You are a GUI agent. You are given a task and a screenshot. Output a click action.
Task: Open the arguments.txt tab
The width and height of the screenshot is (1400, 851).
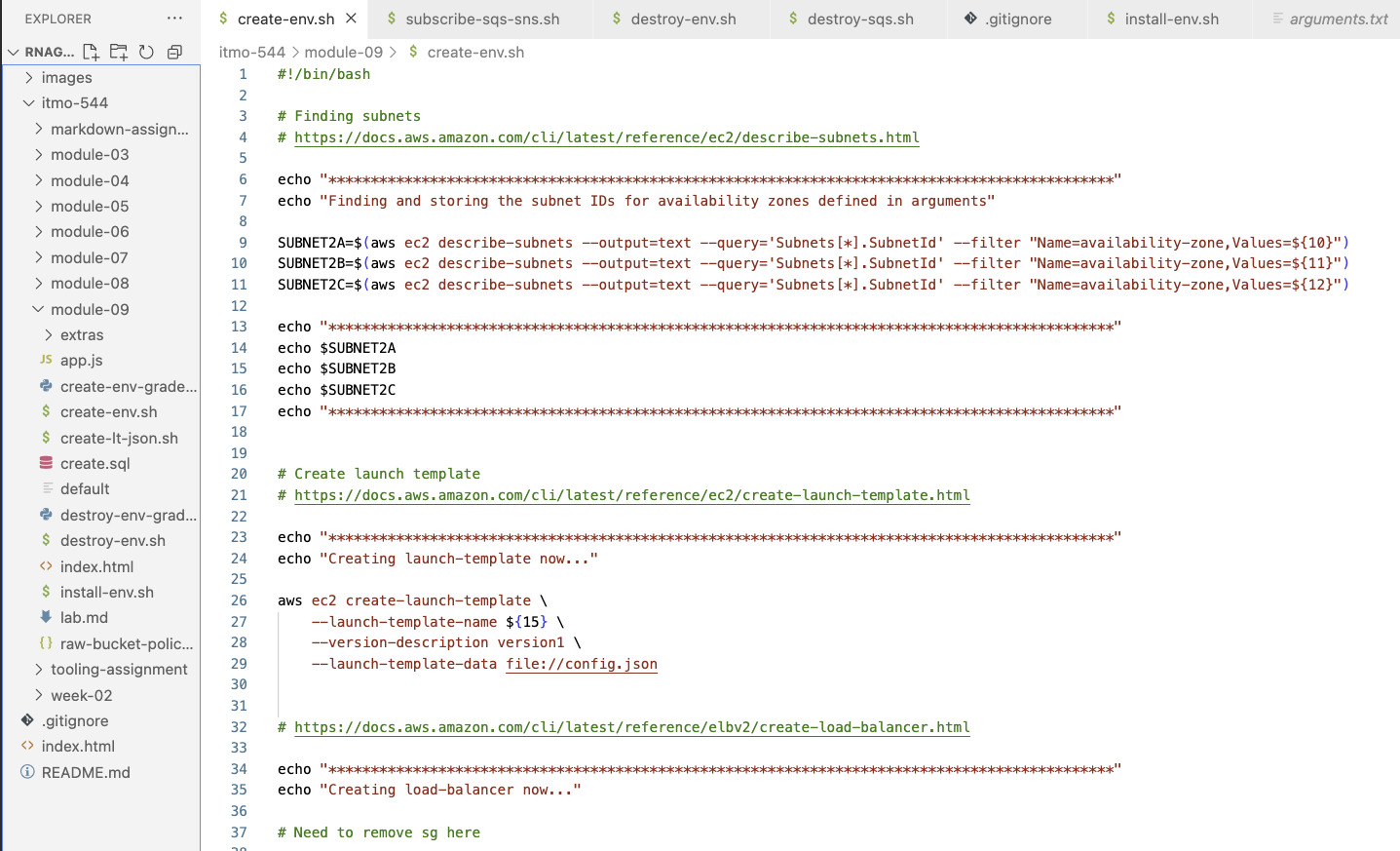1338,19
